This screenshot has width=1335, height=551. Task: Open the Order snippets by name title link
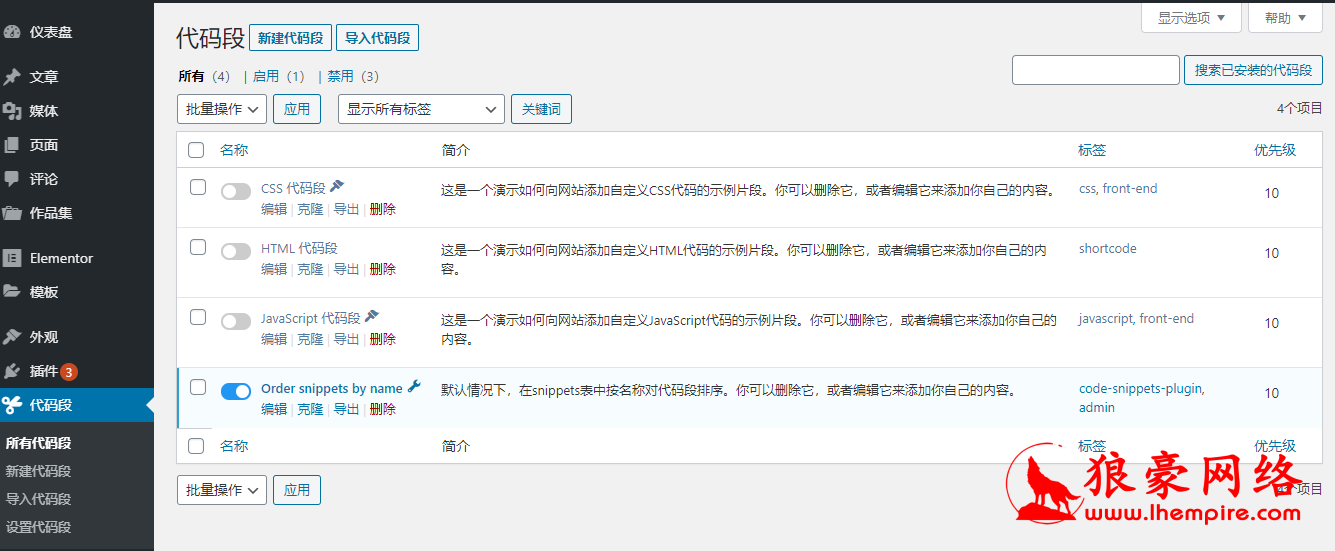point(332,388)
